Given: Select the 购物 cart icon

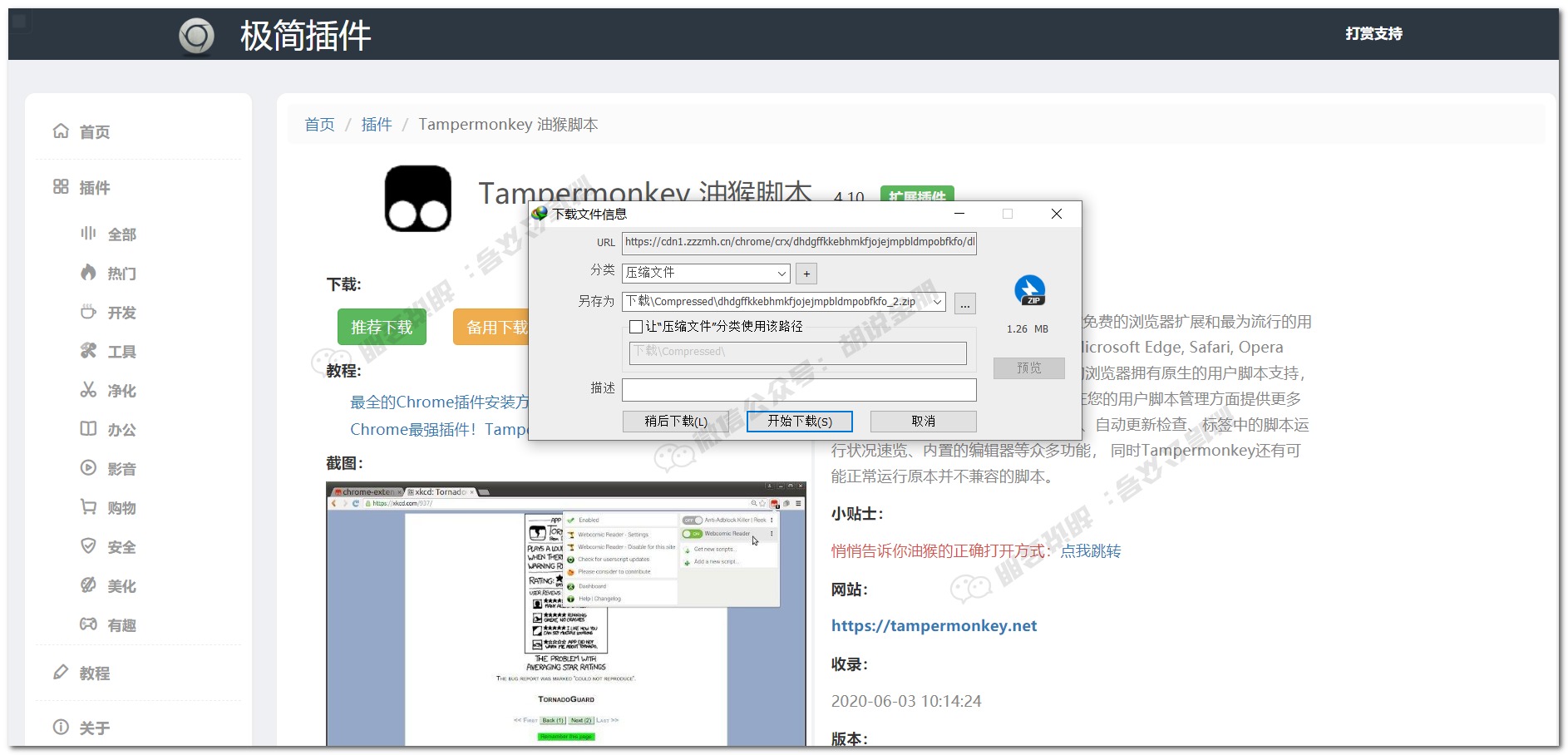Looking at the screenshot, I should coord(88,507).
